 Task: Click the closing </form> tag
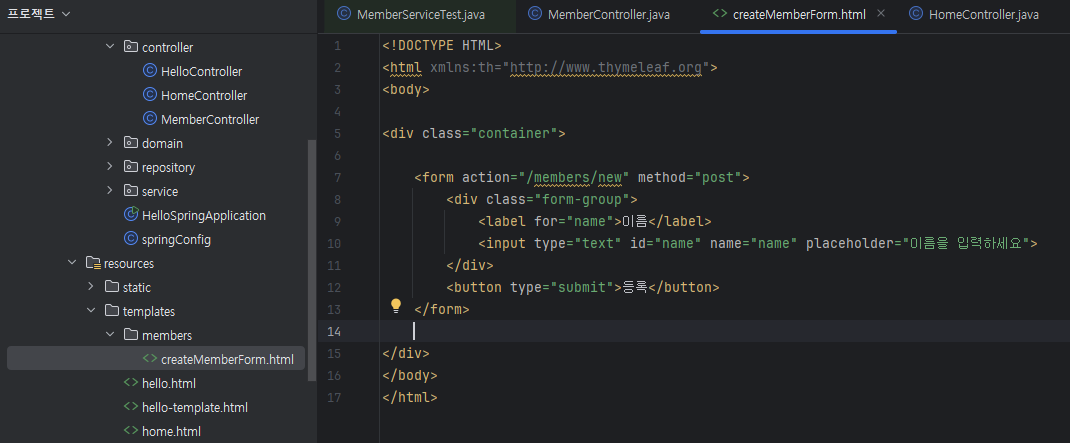[442, 310]
